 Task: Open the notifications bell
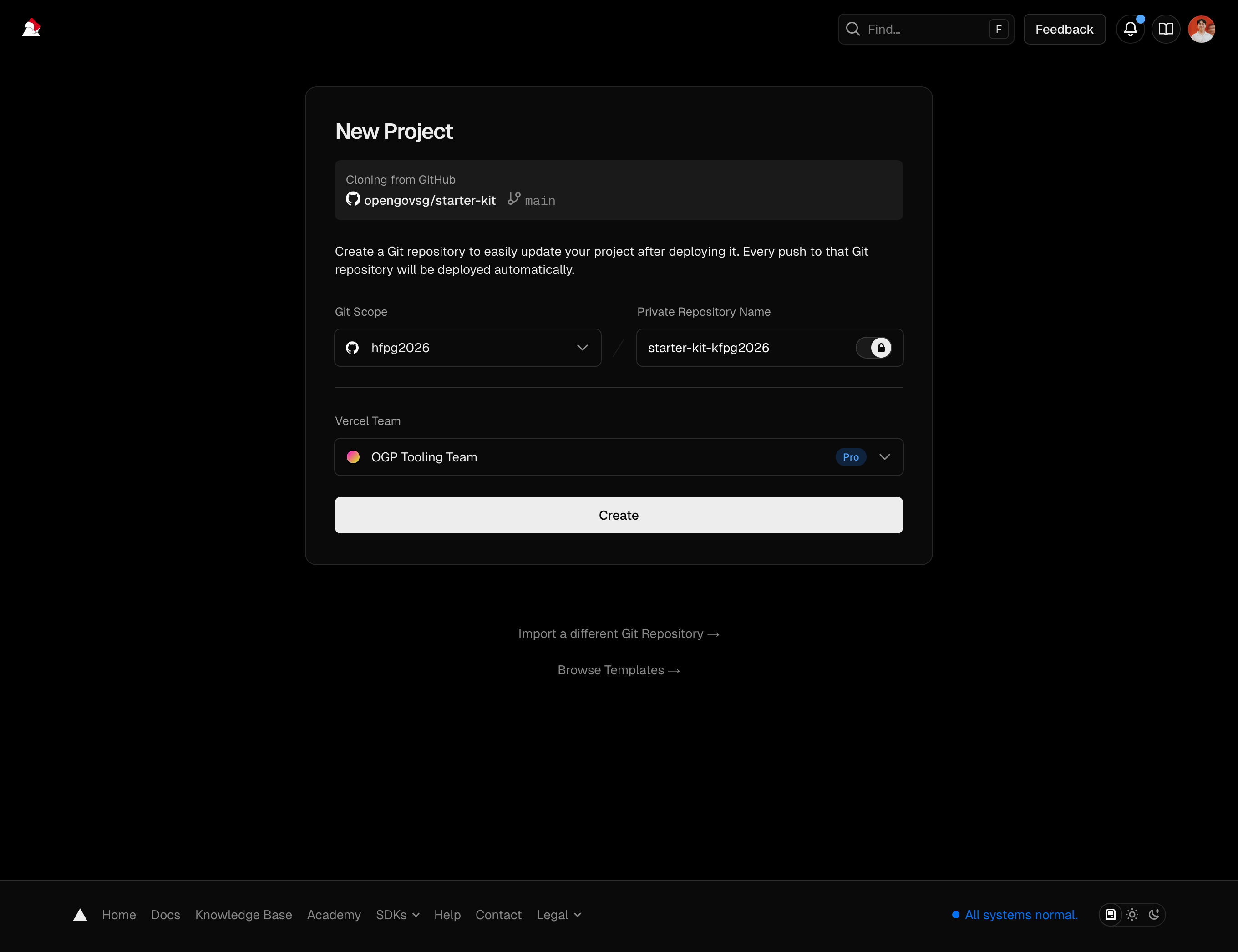(1130, 29)
